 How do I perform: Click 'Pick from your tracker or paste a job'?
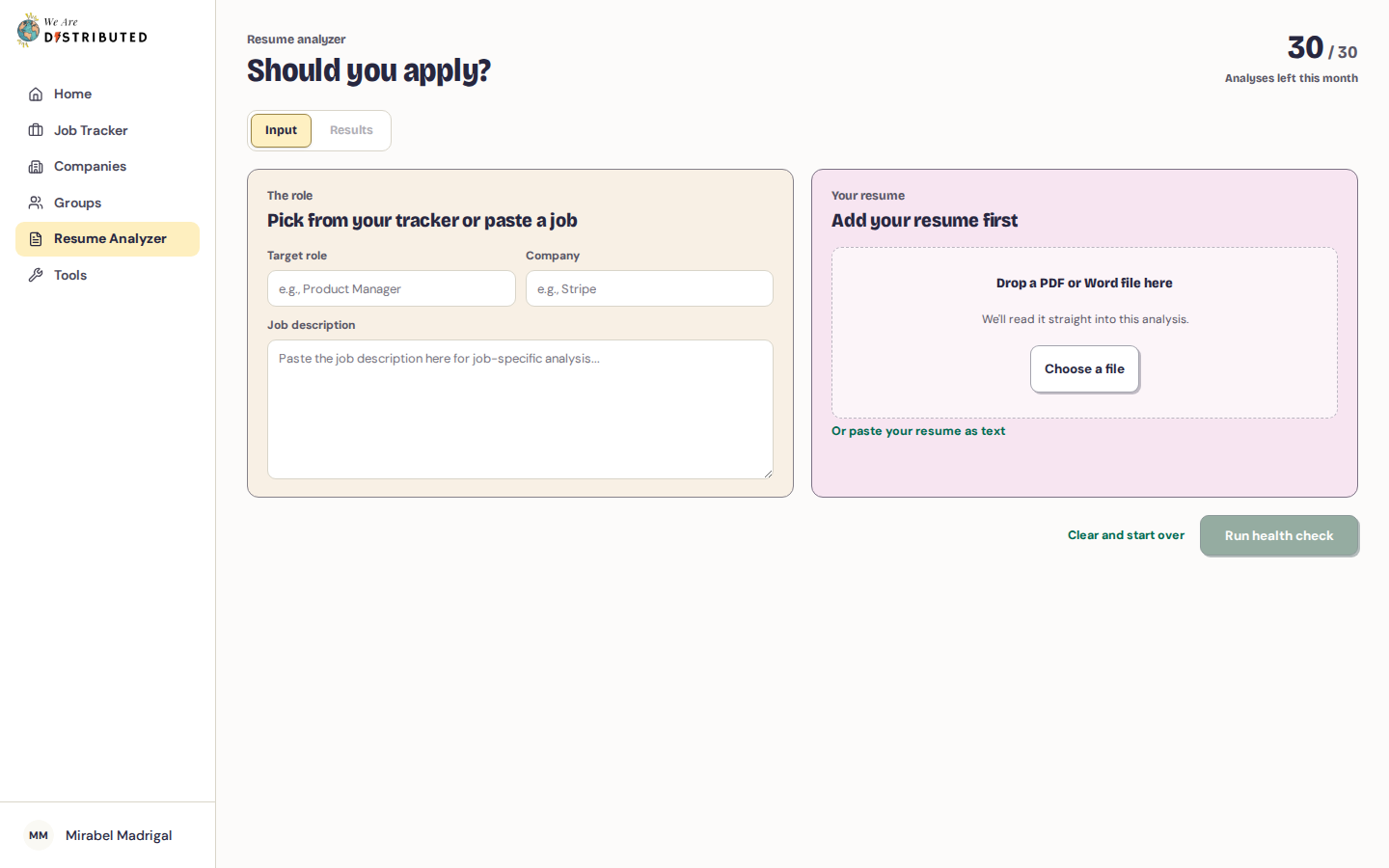pos(422,221)
